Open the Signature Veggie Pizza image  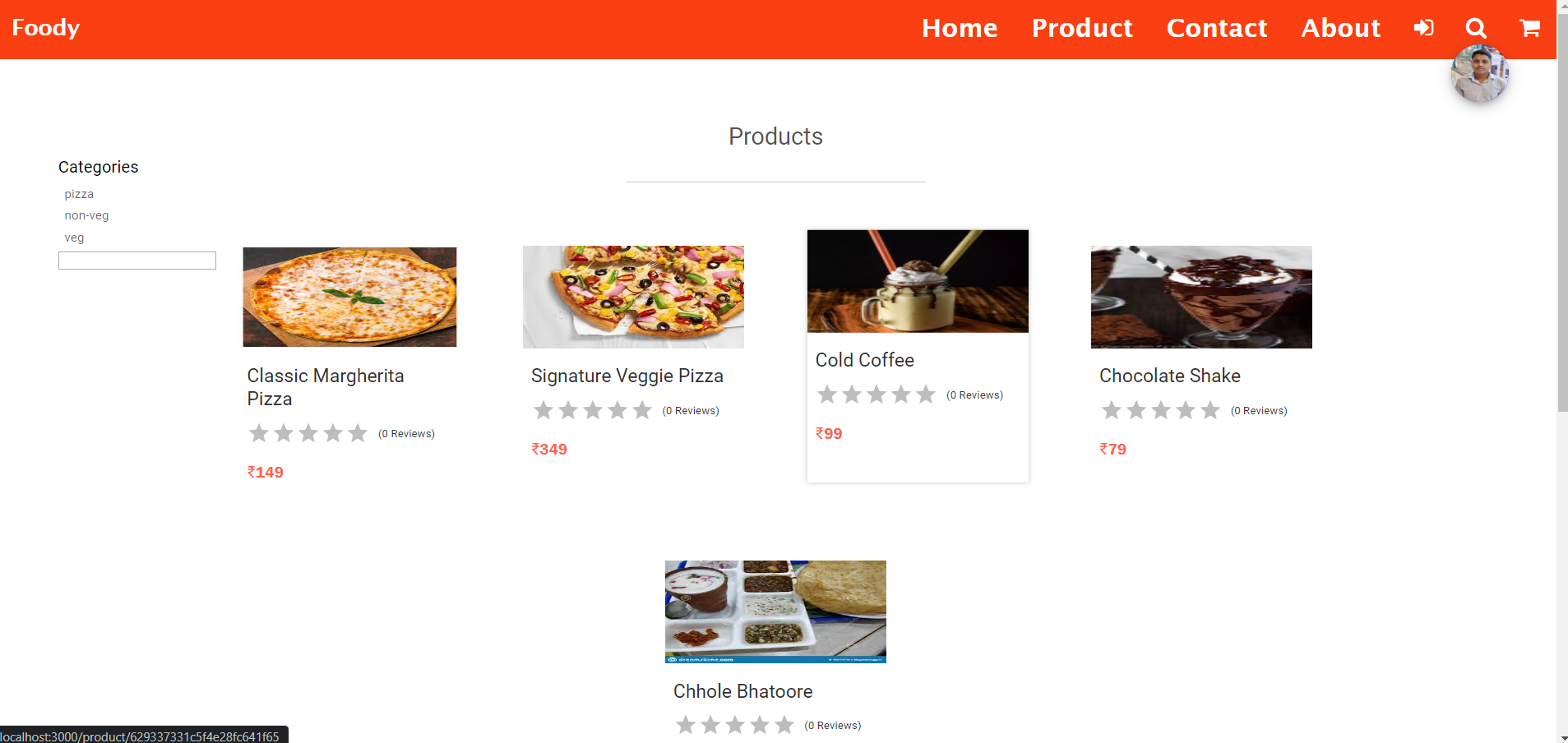[633, 297]
